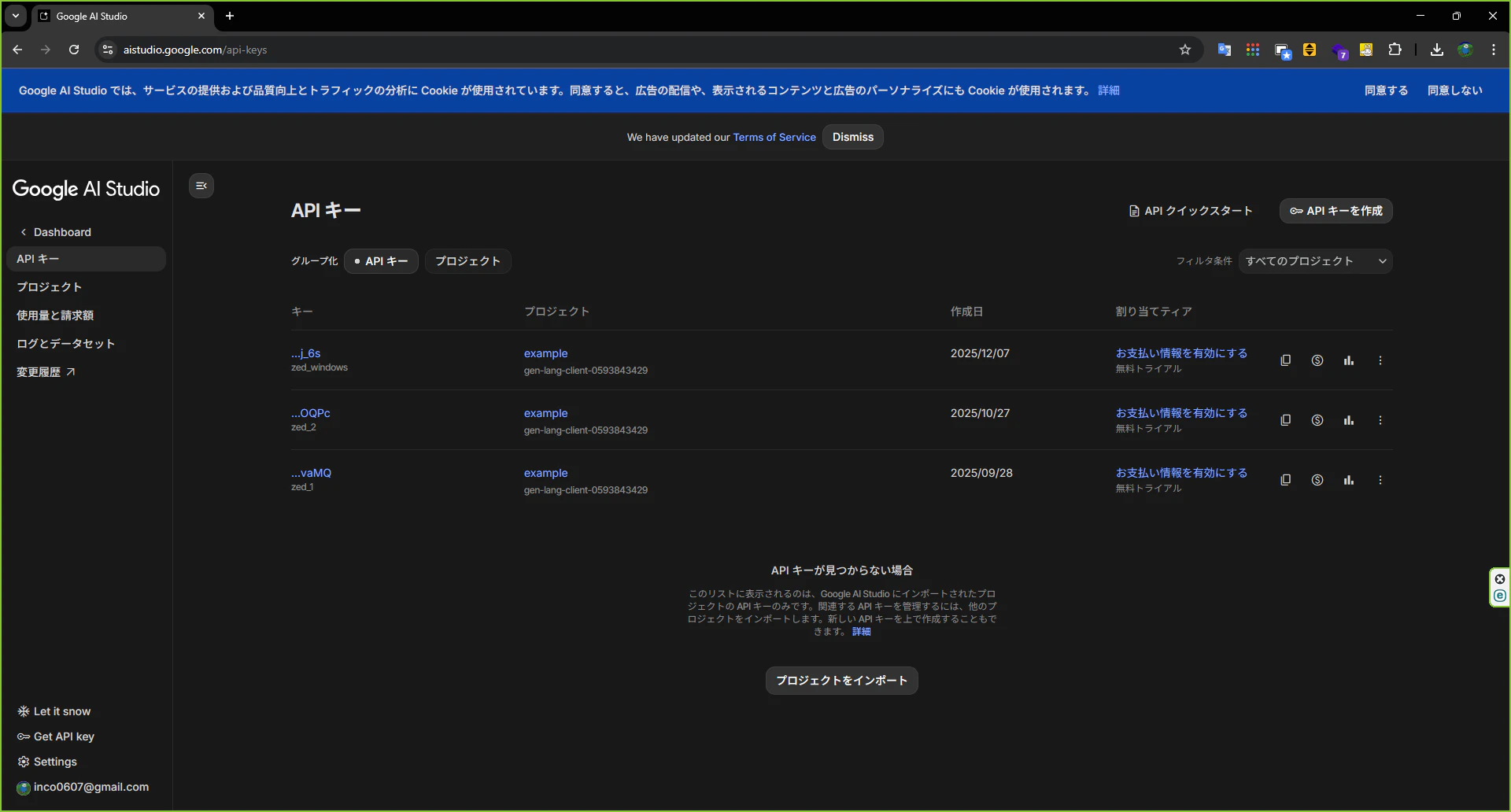Enable billing for the 2025/09/28 key

click(1181, 473)
